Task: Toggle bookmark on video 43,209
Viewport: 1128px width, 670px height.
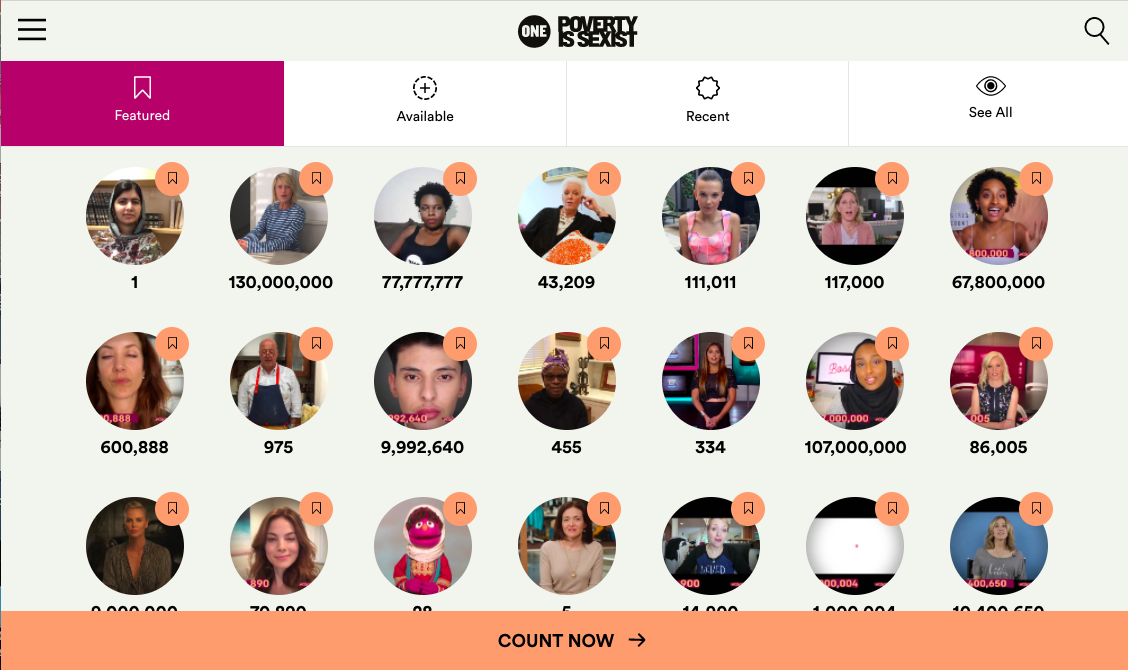Action: pyautogui.click(x=604, y=178)
